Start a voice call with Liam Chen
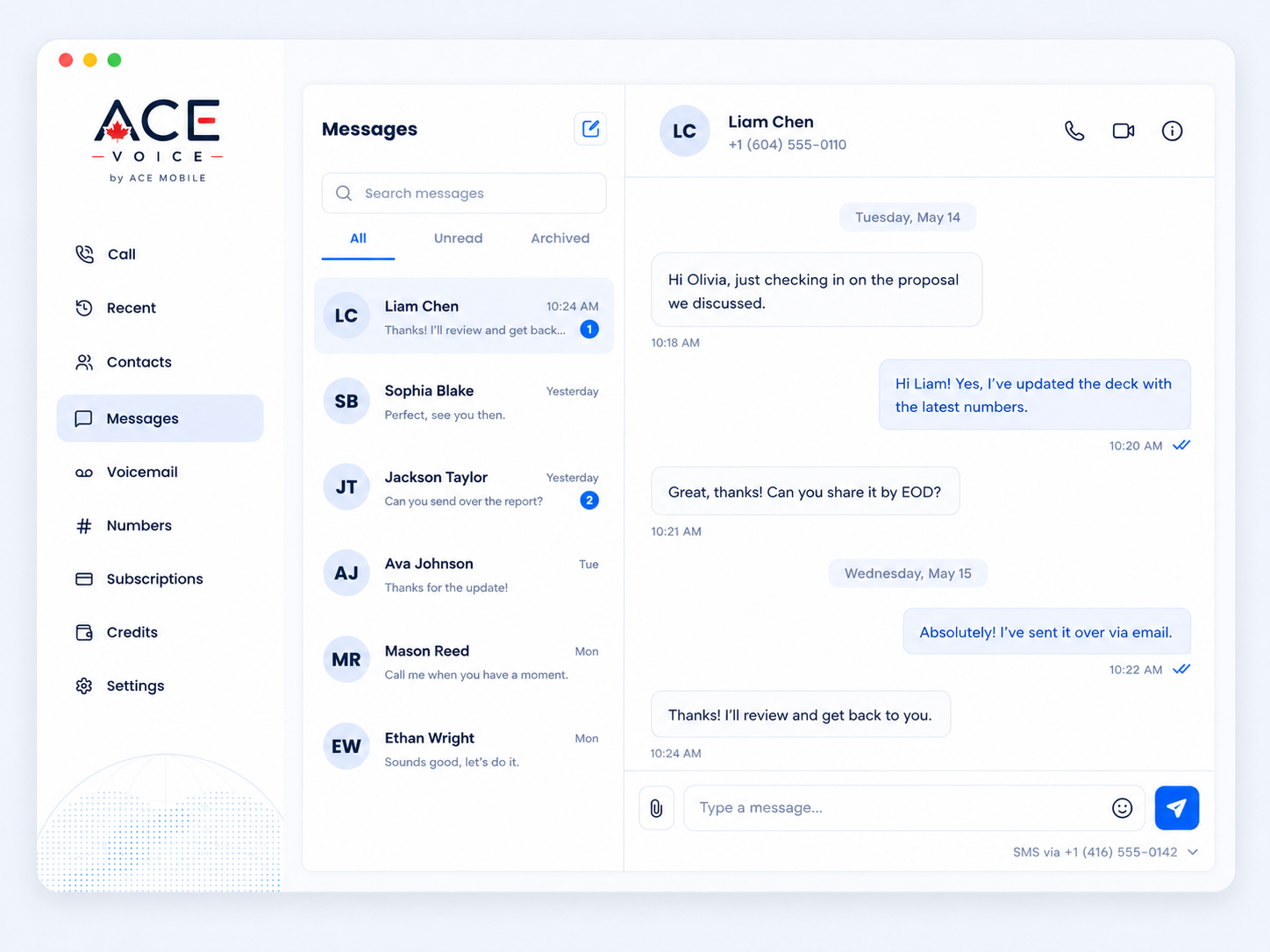 [x=1074, y=131]
